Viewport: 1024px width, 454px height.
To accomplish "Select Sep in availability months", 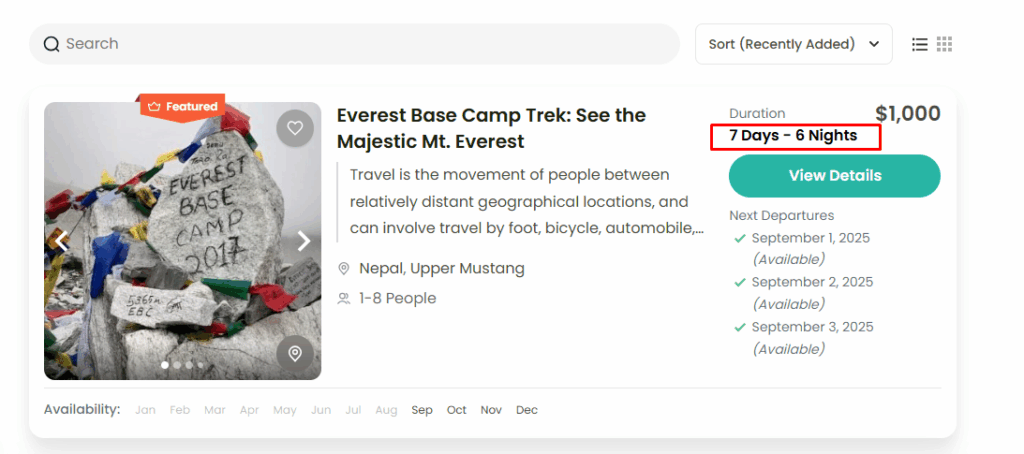I will (x=422, y=410).
